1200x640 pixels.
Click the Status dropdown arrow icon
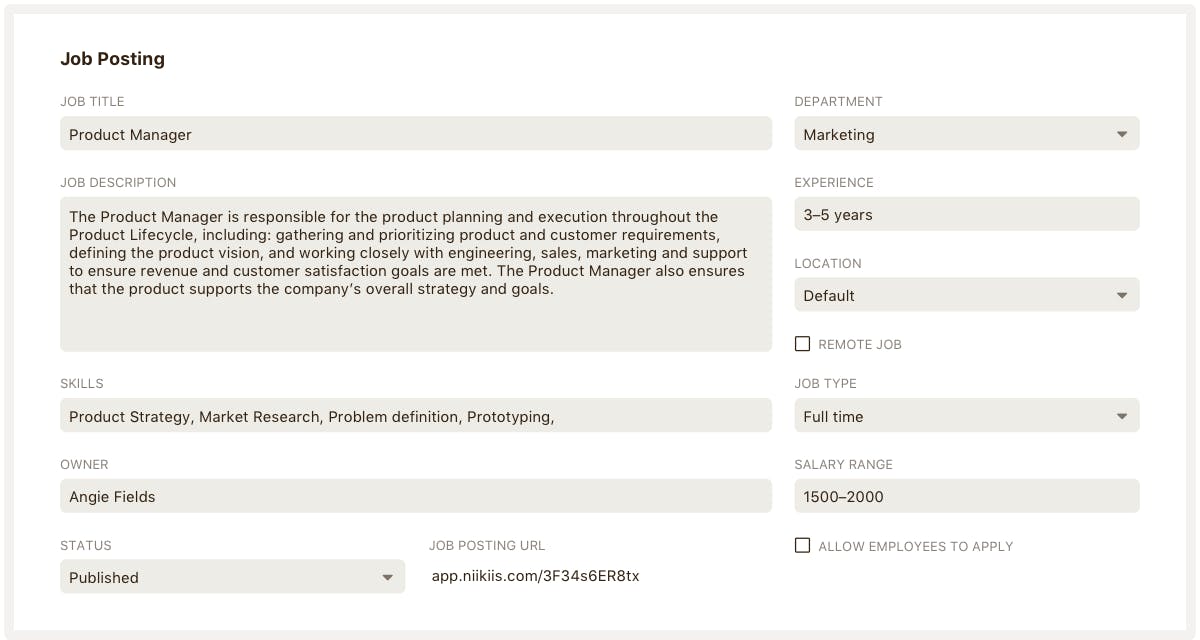click(x=388, y=577)
